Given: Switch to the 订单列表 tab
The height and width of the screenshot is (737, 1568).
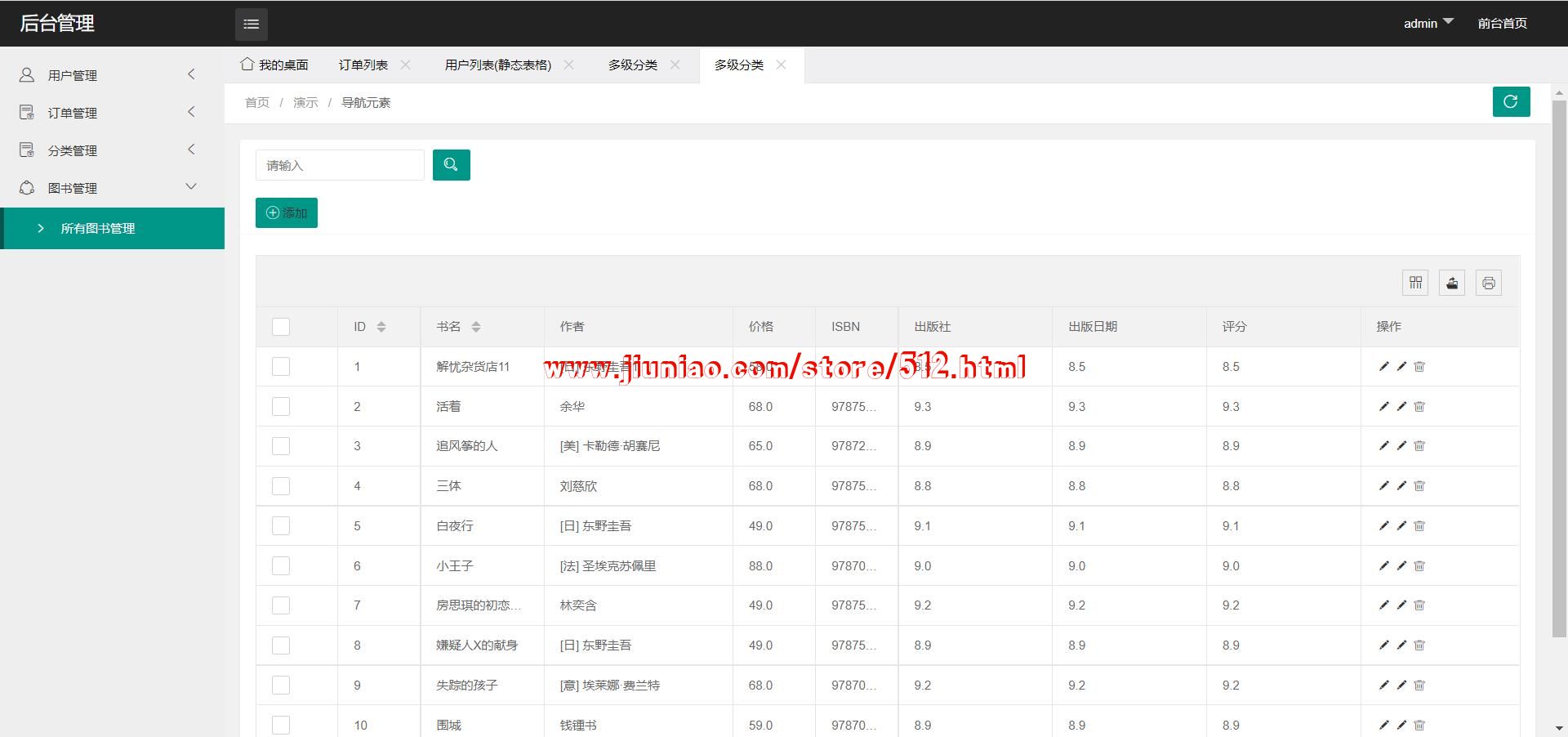Looking at the screenshot, I should (363, 65).
